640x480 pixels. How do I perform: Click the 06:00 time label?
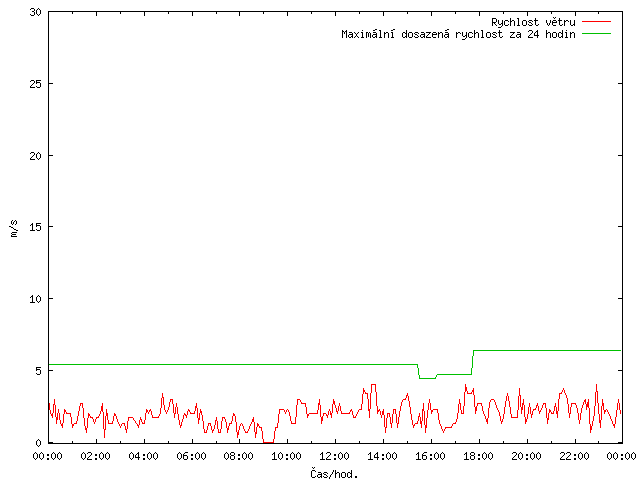(191, 456)
